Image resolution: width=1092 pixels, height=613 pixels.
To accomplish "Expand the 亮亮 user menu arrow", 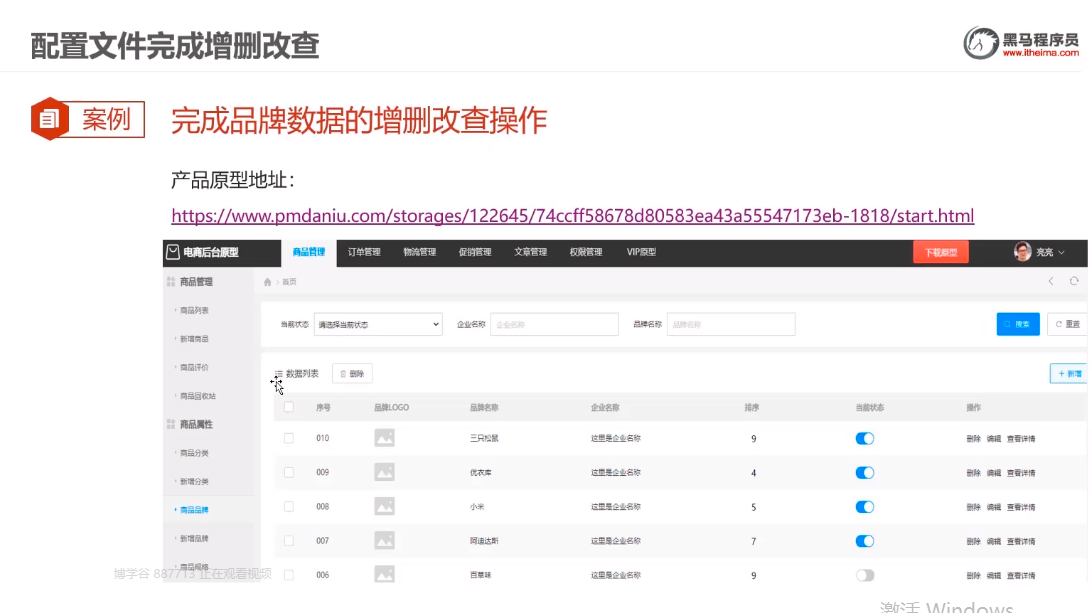I will pyautogui.click(x=1061, y=253).
